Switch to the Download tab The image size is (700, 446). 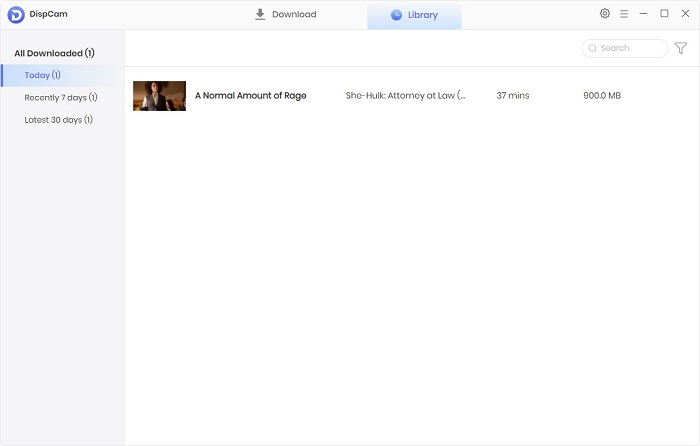tap(285, 15)
